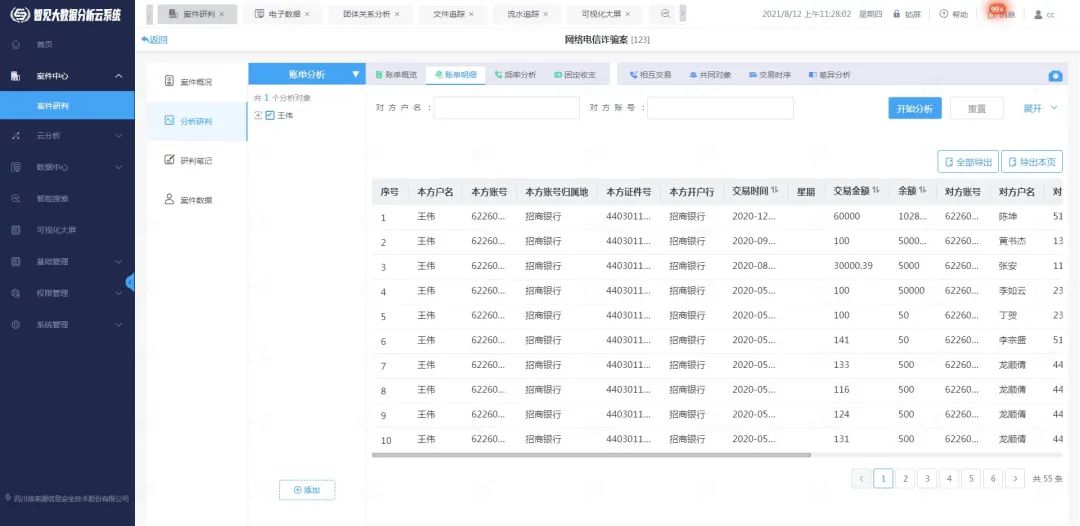Go to page 2 of results
The width and height of the screenshot is (1080, 526).
coord(905,478)
